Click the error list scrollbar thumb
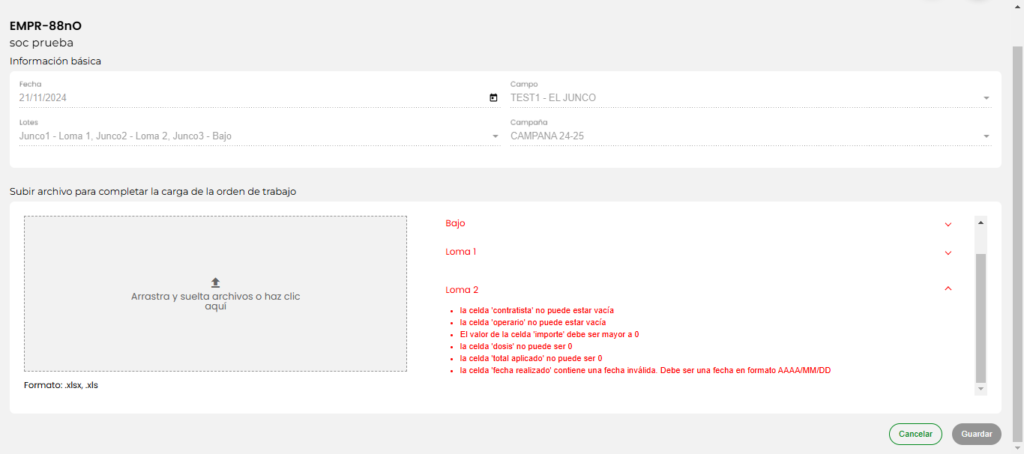The height and width of the screenshot is (454, 1024). 980,315
